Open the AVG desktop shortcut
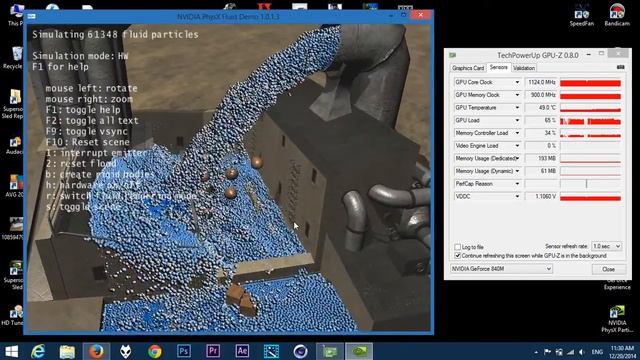Screen dimensions: 640x360 15,186
